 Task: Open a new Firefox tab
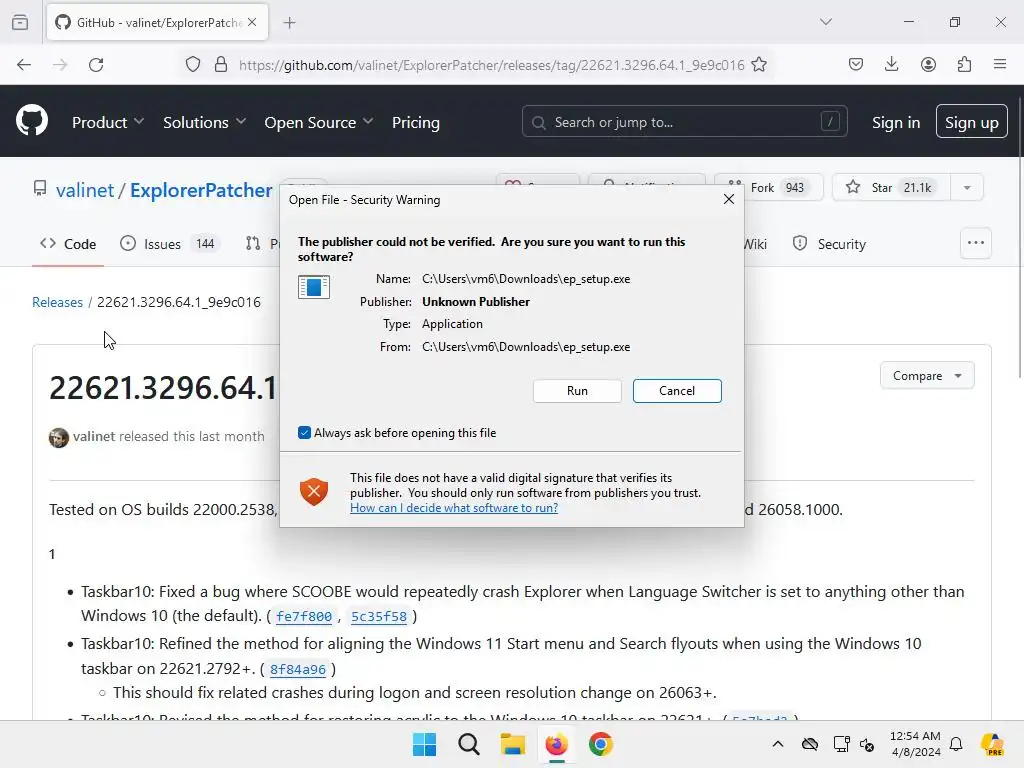pyautogui.click(x=289, y=23)
